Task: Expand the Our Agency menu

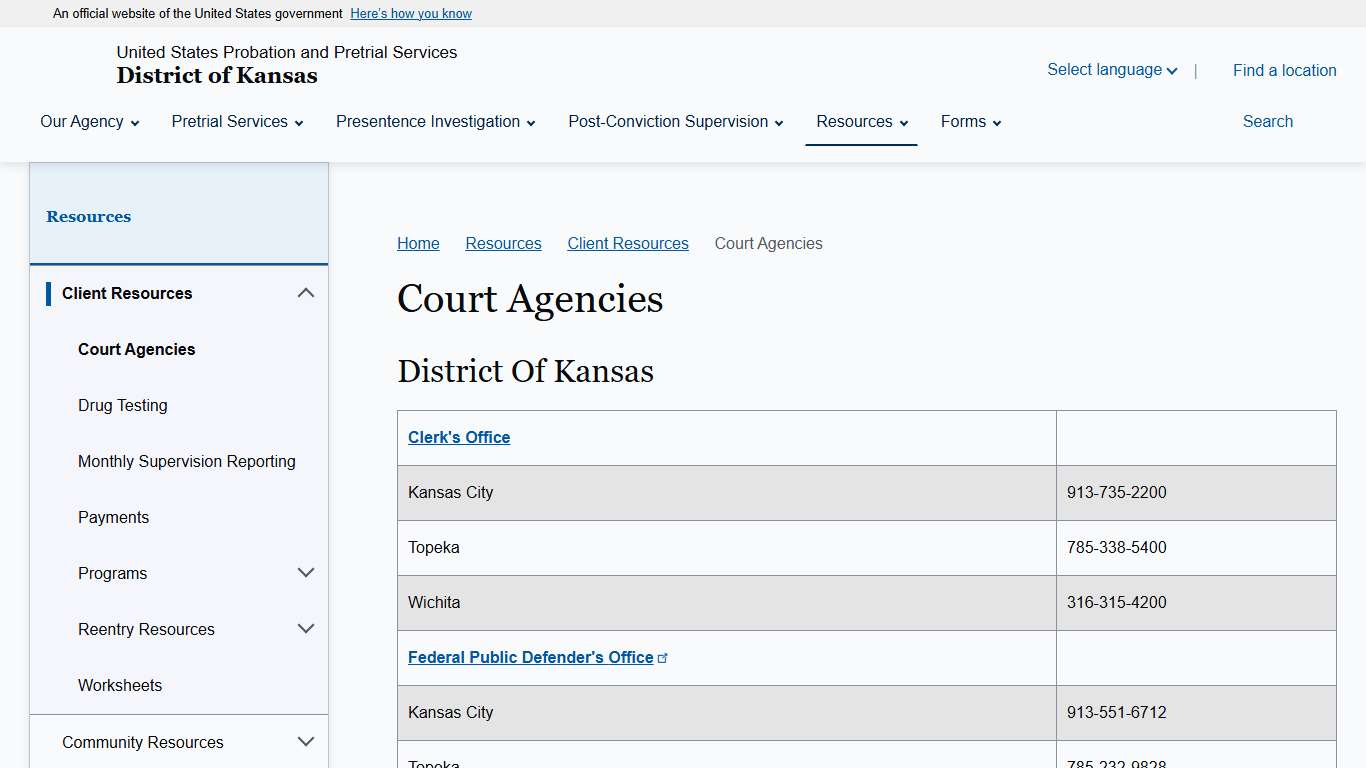Action: 89,121
